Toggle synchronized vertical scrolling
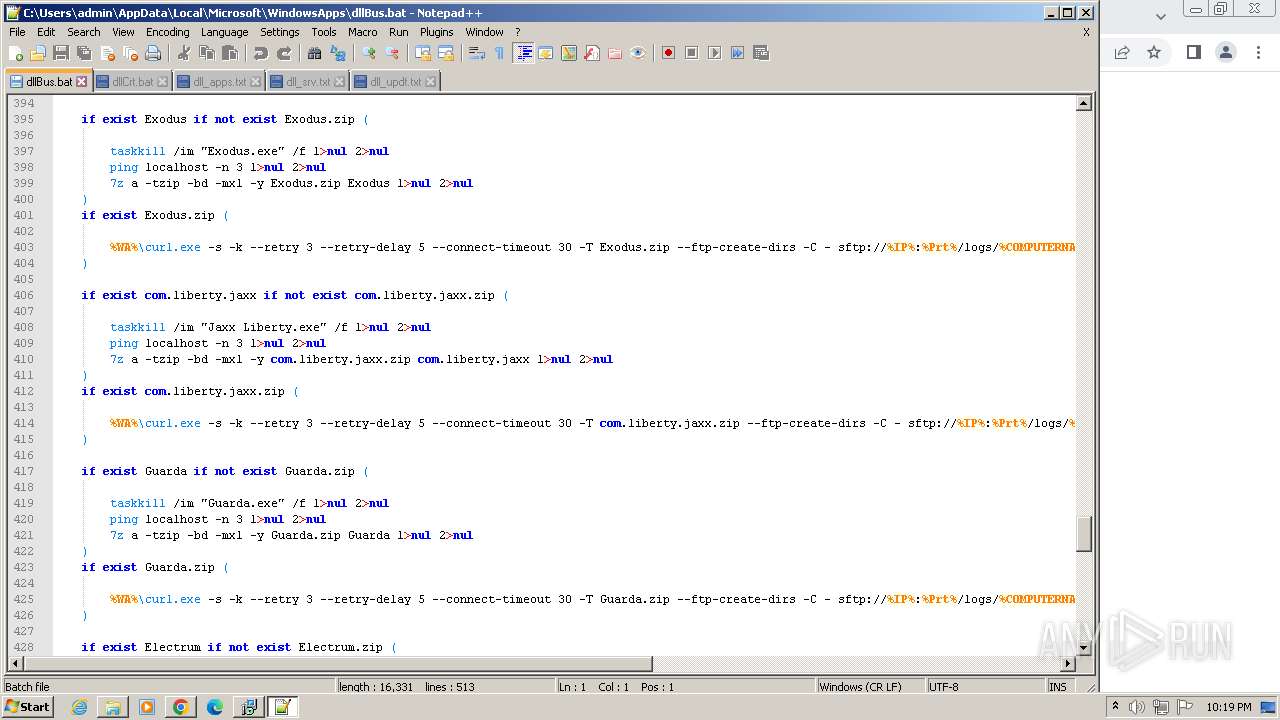 [x=423, y=53]
